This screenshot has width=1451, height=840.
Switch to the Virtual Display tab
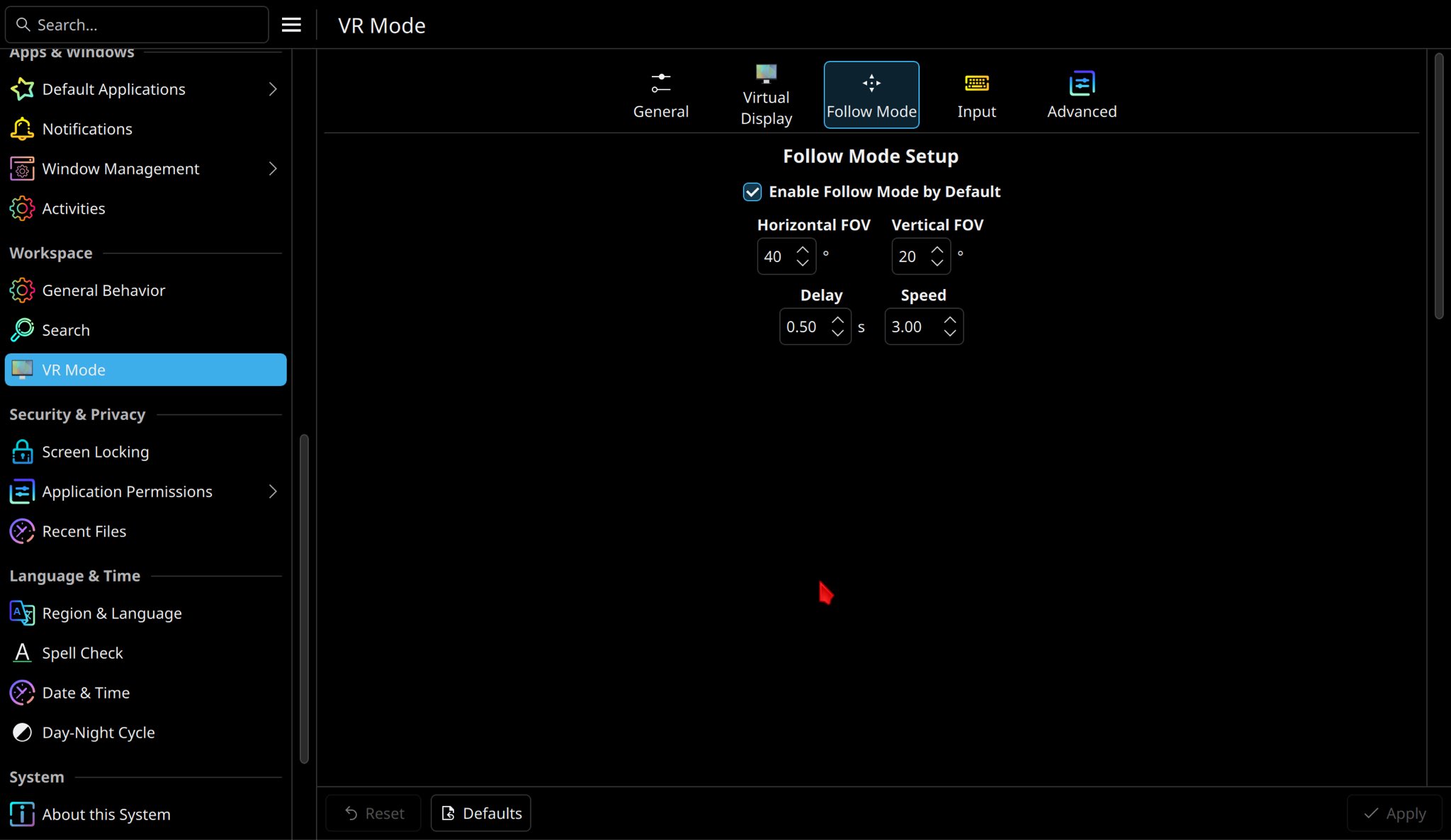click(766, 95)
